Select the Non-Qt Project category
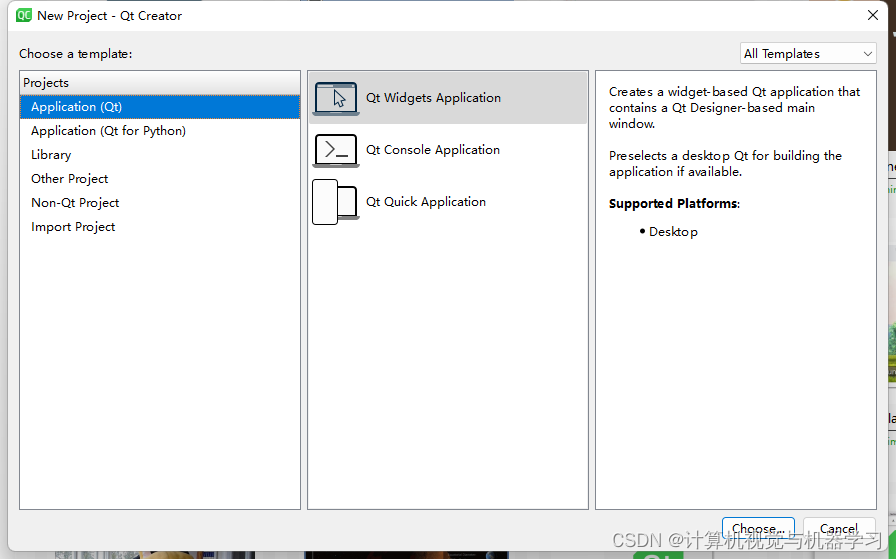The image size is (896, 559). coord(160,203)
